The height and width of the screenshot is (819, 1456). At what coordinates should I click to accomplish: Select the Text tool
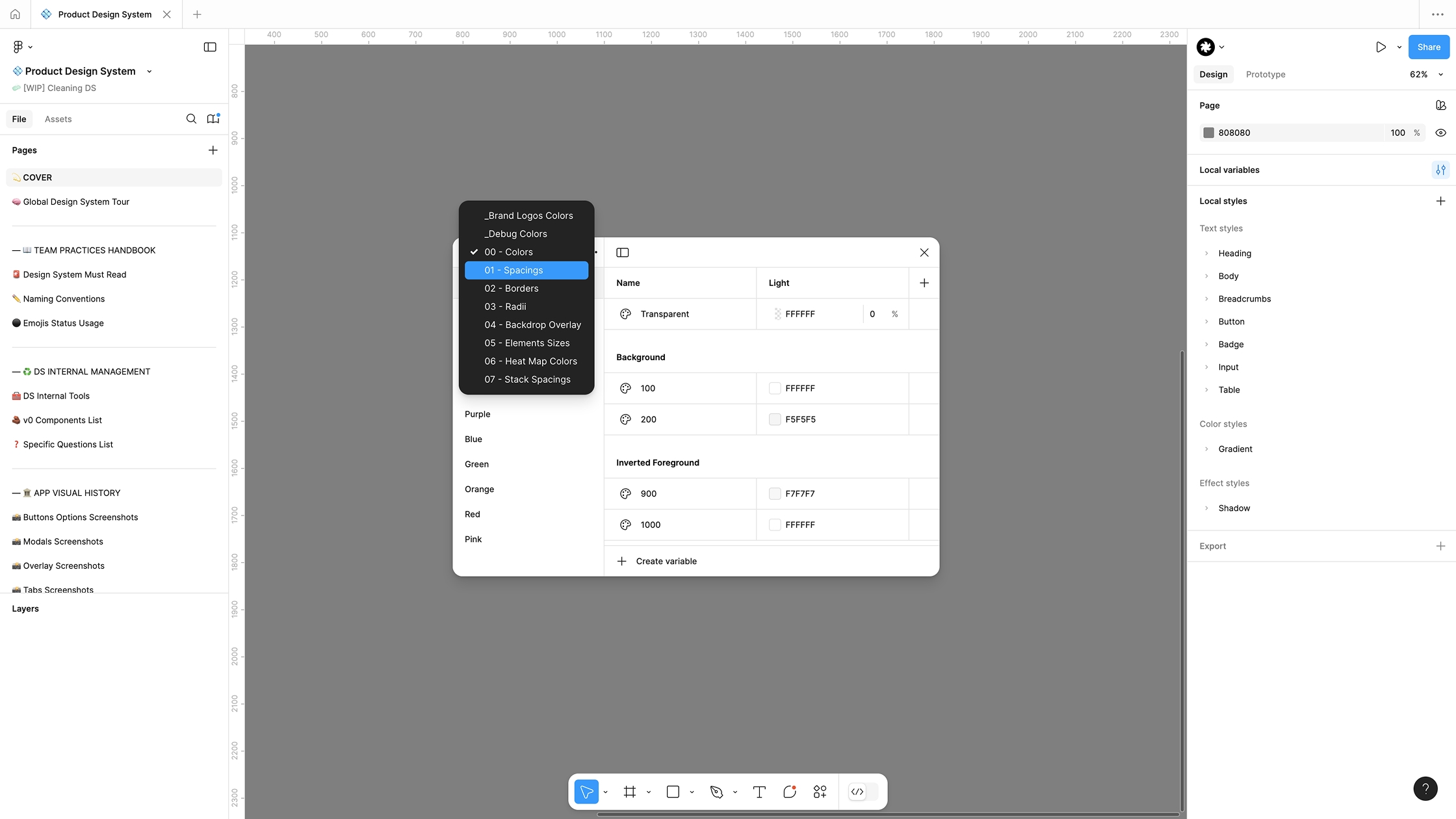[x=759, y=792]
